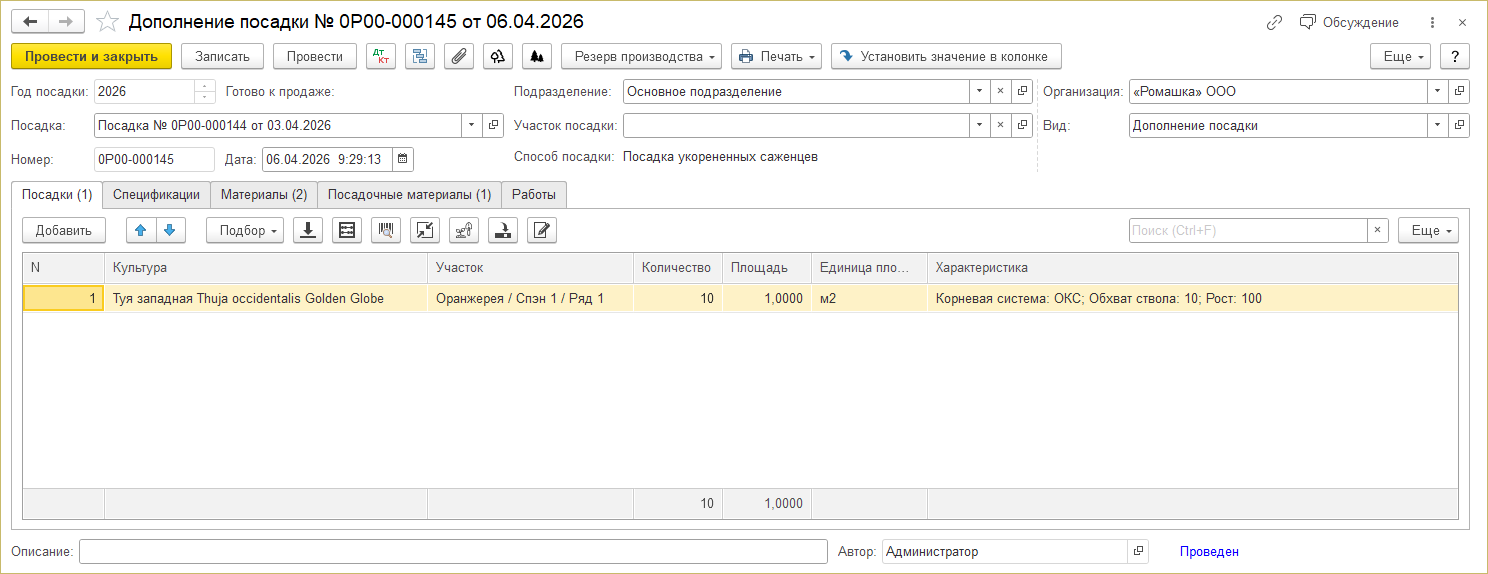Open the Подбор dropdown
Screen dimensions: 1488x574
coord(245,231)
